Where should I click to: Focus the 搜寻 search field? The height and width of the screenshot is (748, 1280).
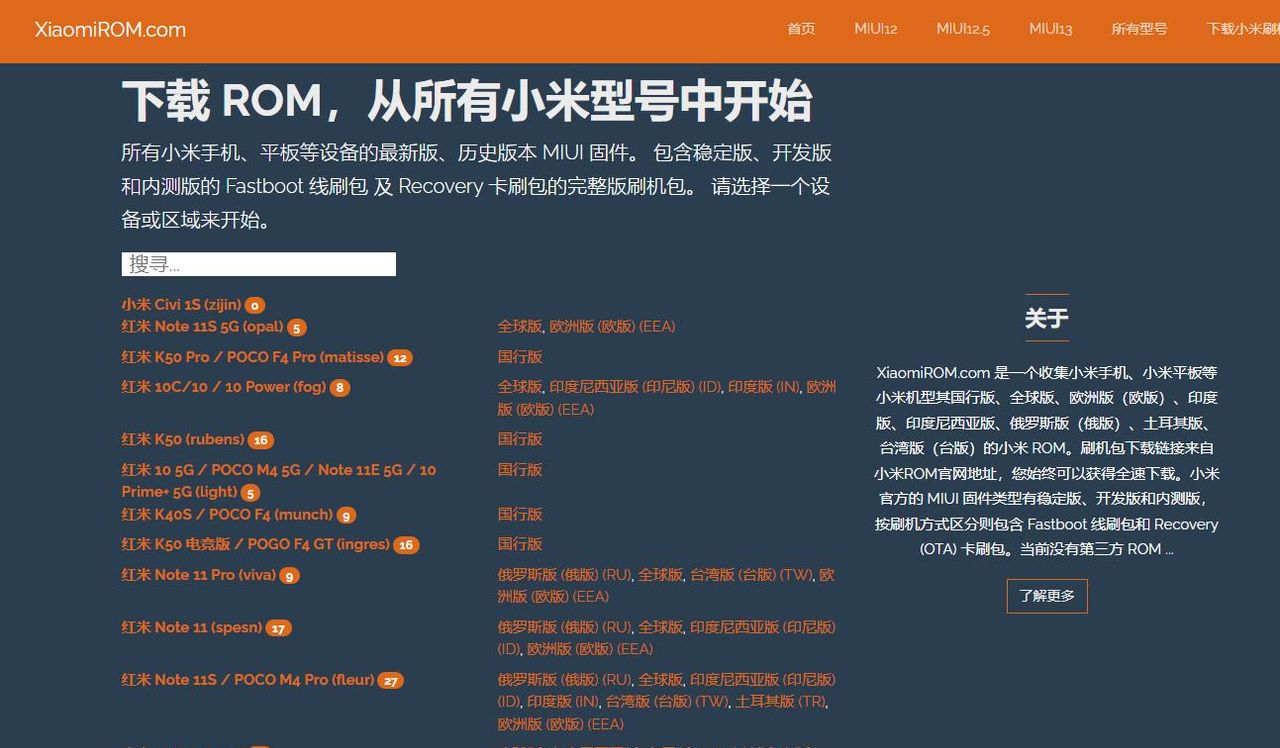(259, 264)
